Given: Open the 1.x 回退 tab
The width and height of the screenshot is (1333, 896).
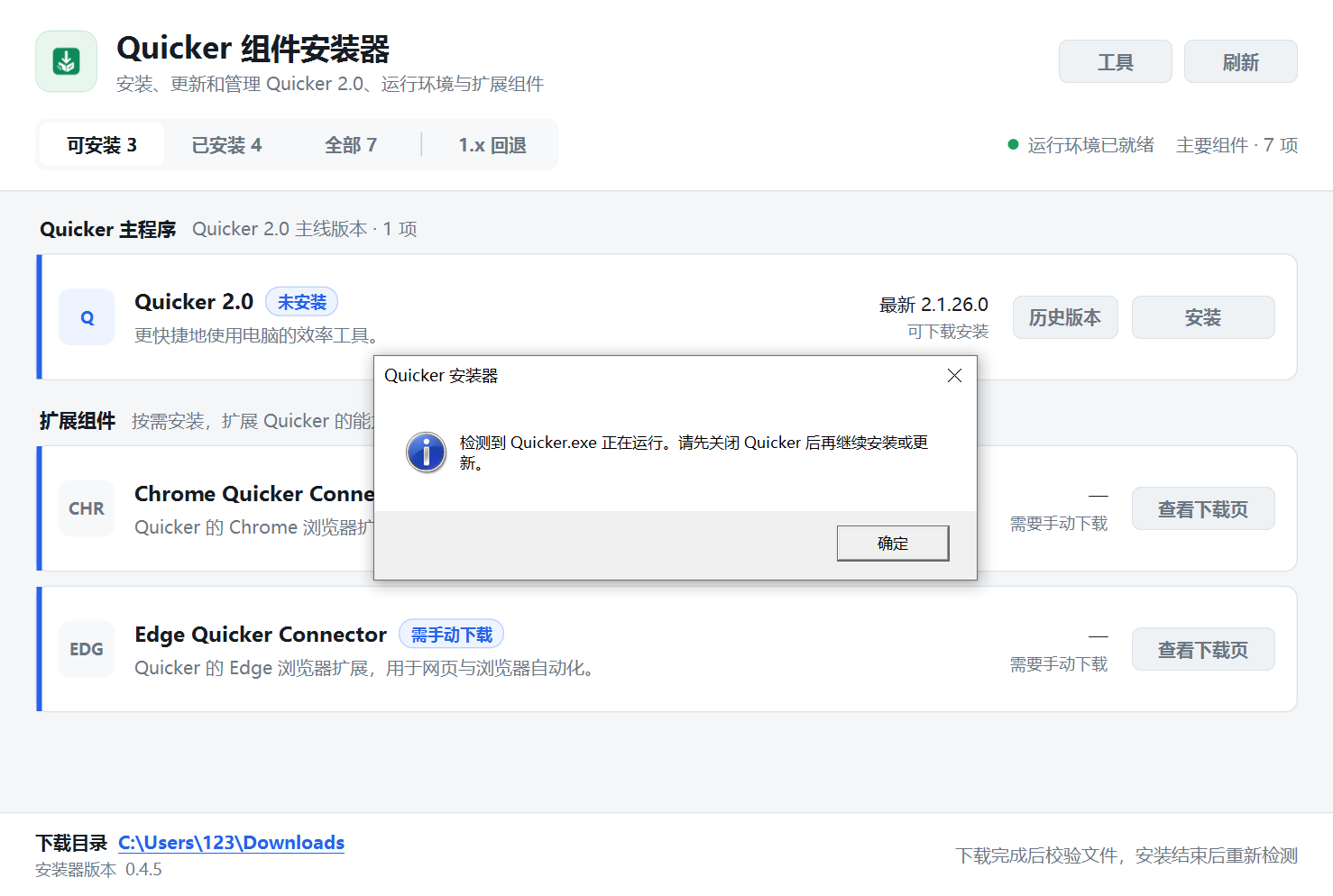Looking at the screenshot, I should click(x=492, y=144).
